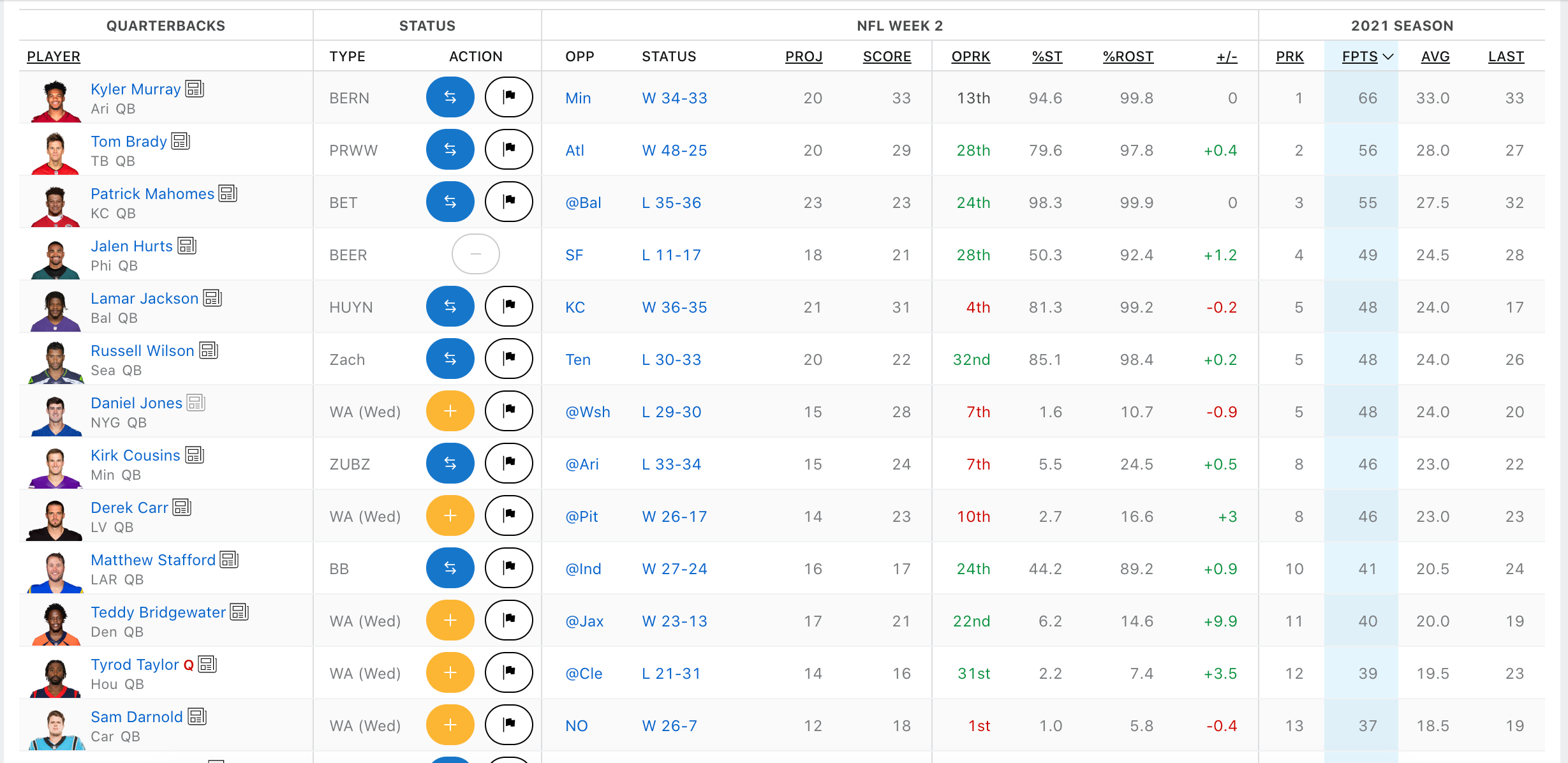Sort players by SCORE column
The image size is (1568, 763).
(887, 56)
